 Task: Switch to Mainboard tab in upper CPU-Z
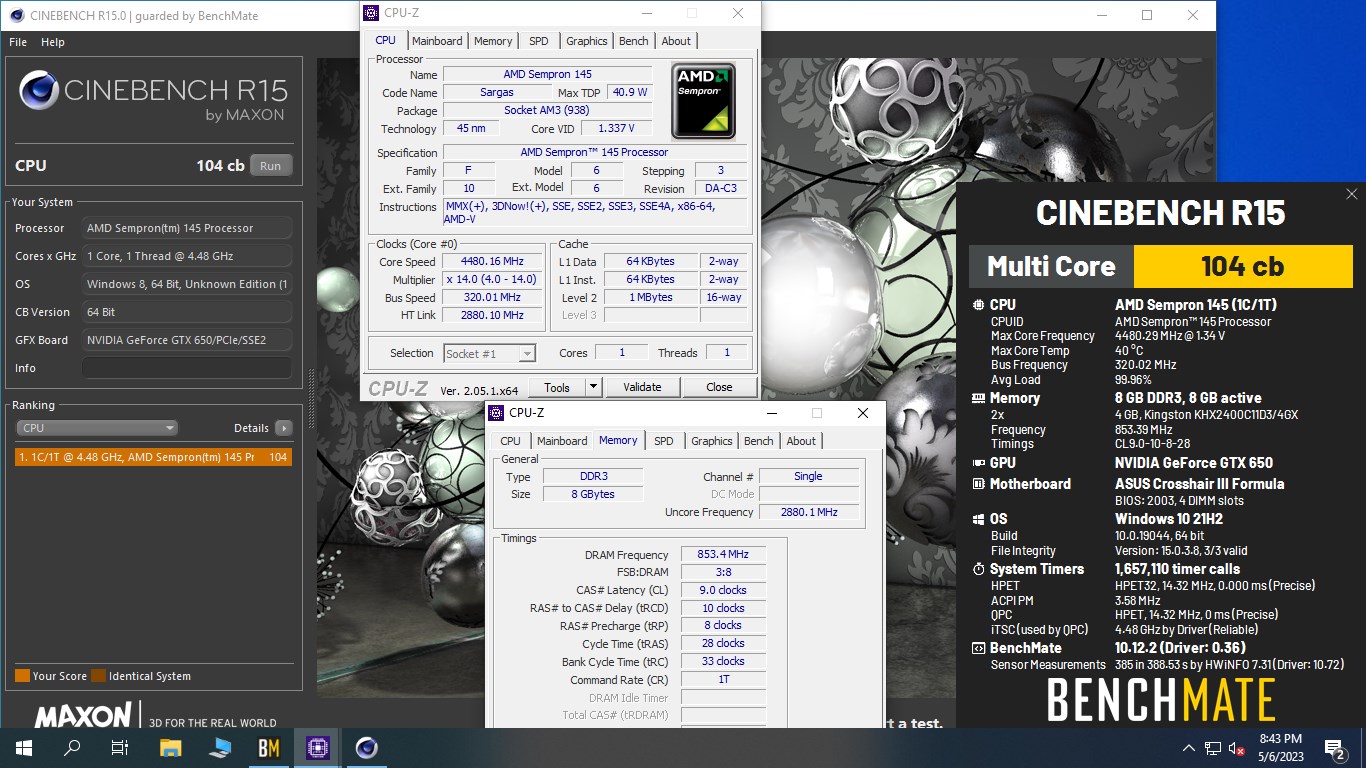click(437, 41)
